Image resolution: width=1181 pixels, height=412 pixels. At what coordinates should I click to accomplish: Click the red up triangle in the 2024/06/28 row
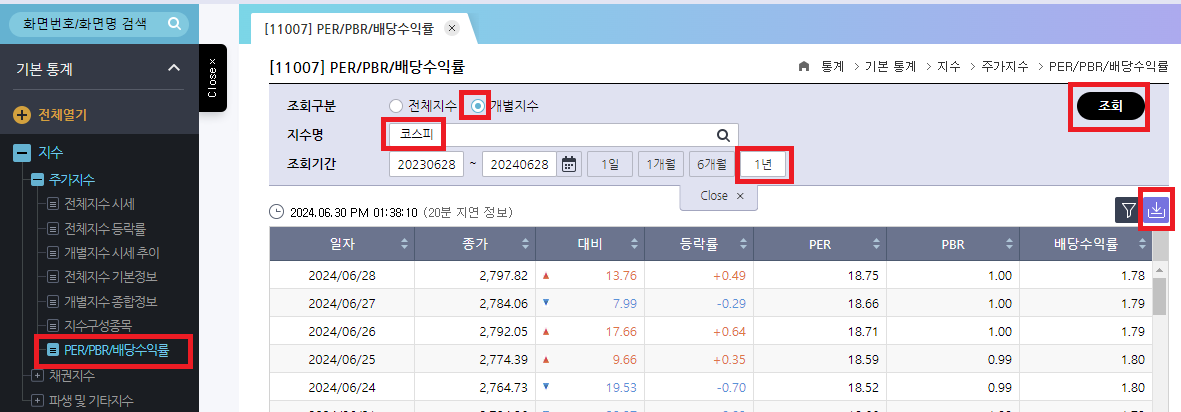click(x=546, y=276)
